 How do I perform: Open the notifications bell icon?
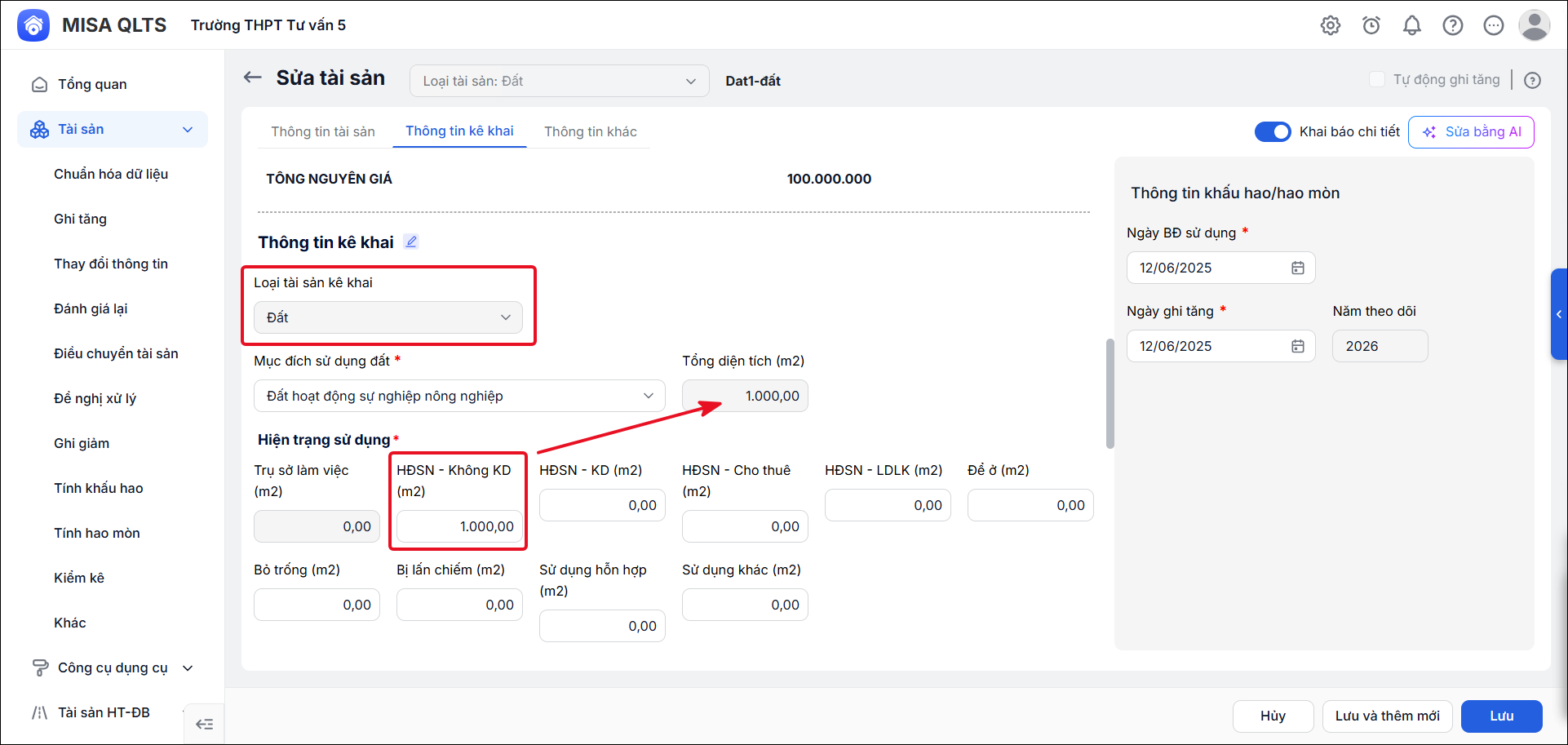click(x=1412, y=25)
